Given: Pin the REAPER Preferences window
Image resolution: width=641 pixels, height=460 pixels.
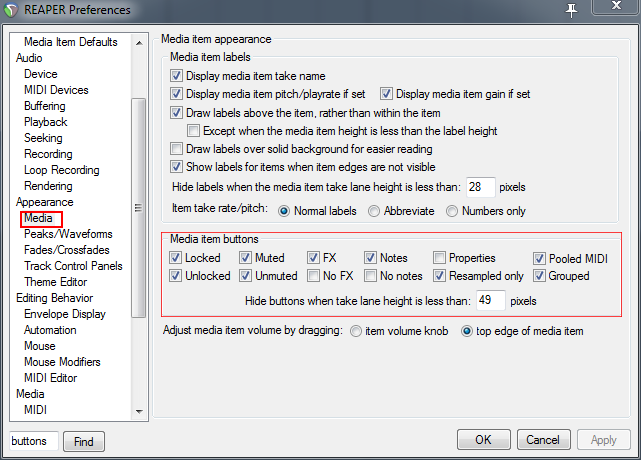Looking at the screenshot, I should (x=572, y=9).
